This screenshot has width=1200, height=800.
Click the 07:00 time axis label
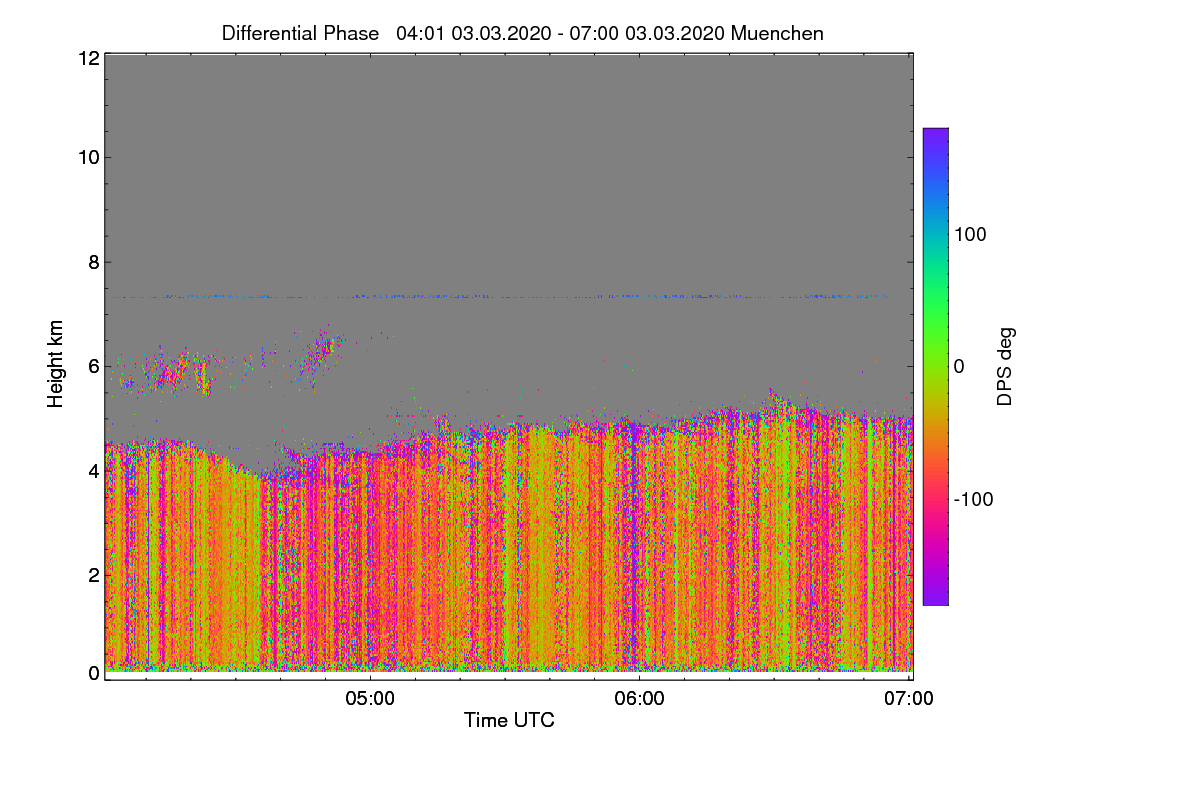909,699
